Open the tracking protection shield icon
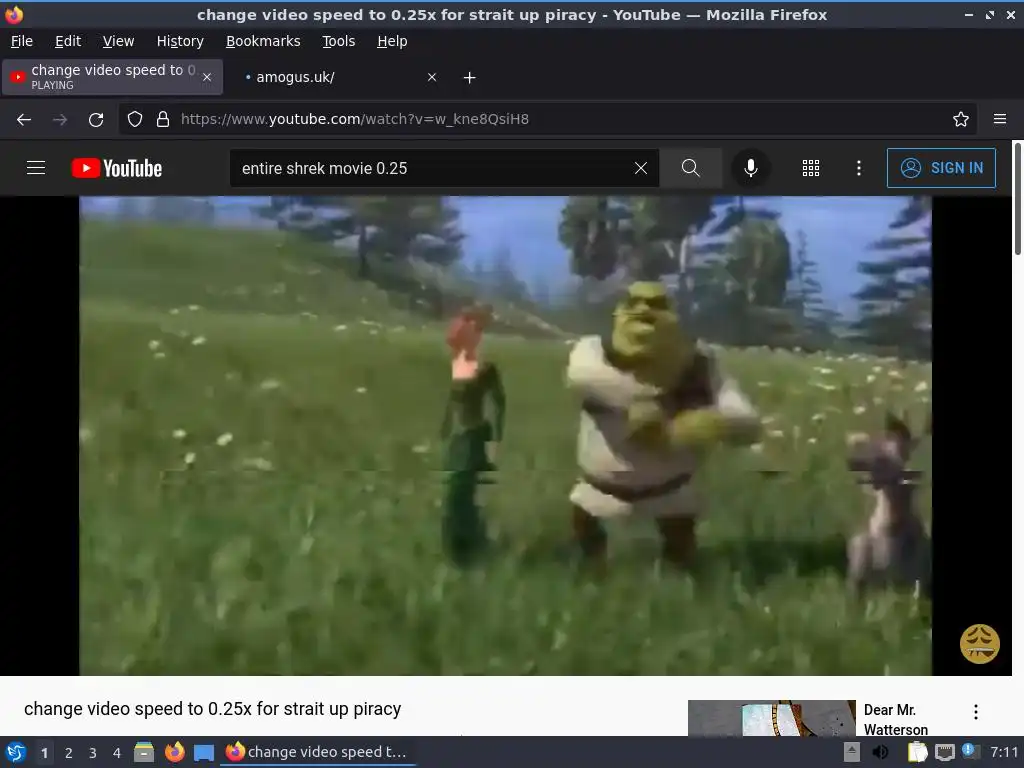Image resolution: width=1024 pixels, height=768 pixels. click(135, 119)
